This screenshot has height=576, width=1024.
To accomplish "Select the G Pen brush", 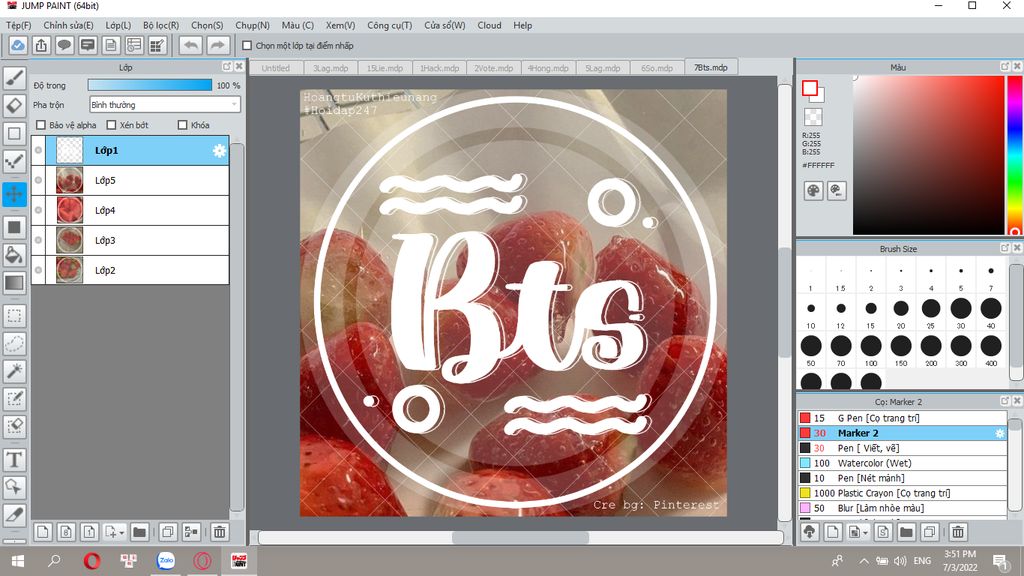I will [x=902, y=418].
